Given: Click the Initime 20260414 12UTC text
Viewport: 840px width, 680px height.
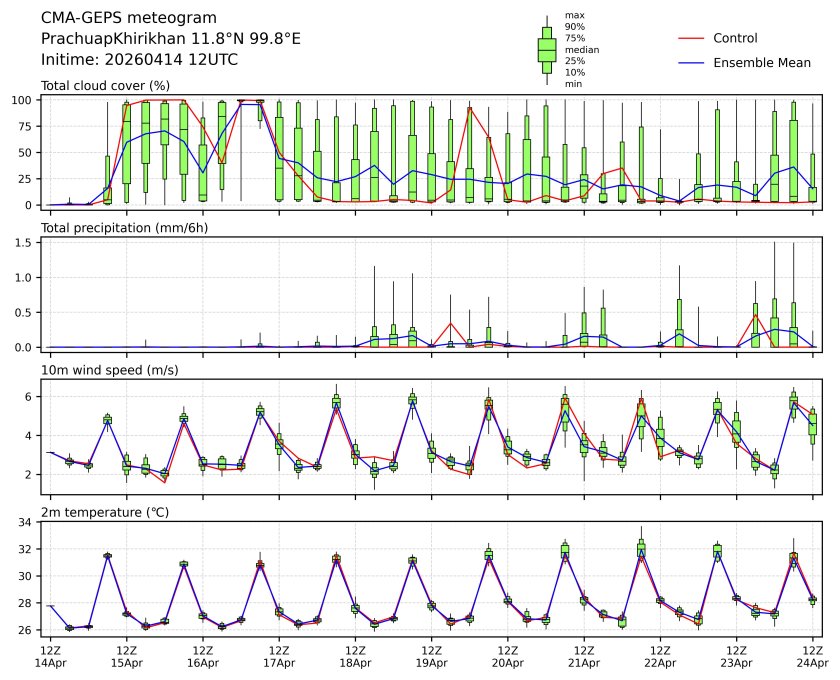Looking at the screenshot, I should [x=139, y=59].
